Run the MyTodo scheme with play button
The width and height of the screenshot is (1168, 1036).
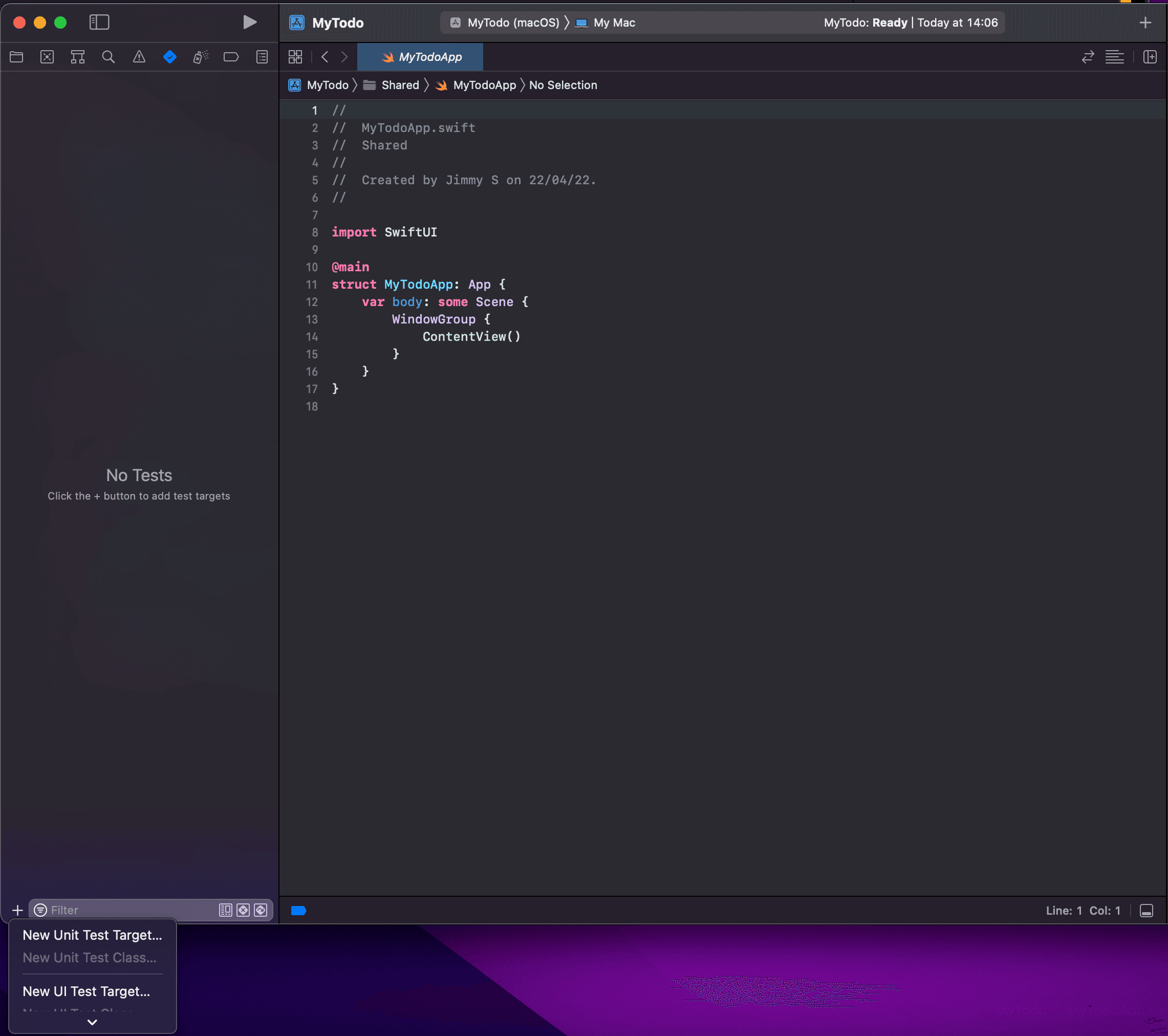point(250,23)
